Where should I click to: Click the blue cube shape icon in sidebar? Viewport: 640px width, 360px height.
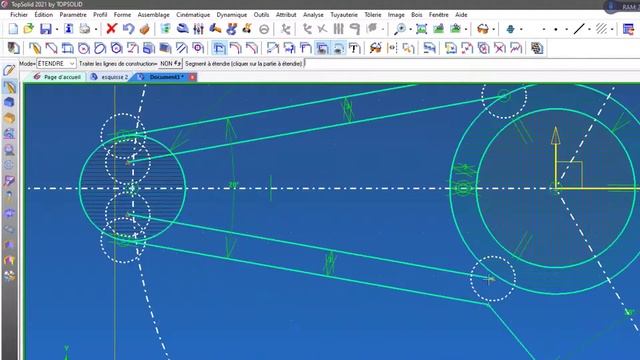tap(9, 102)
